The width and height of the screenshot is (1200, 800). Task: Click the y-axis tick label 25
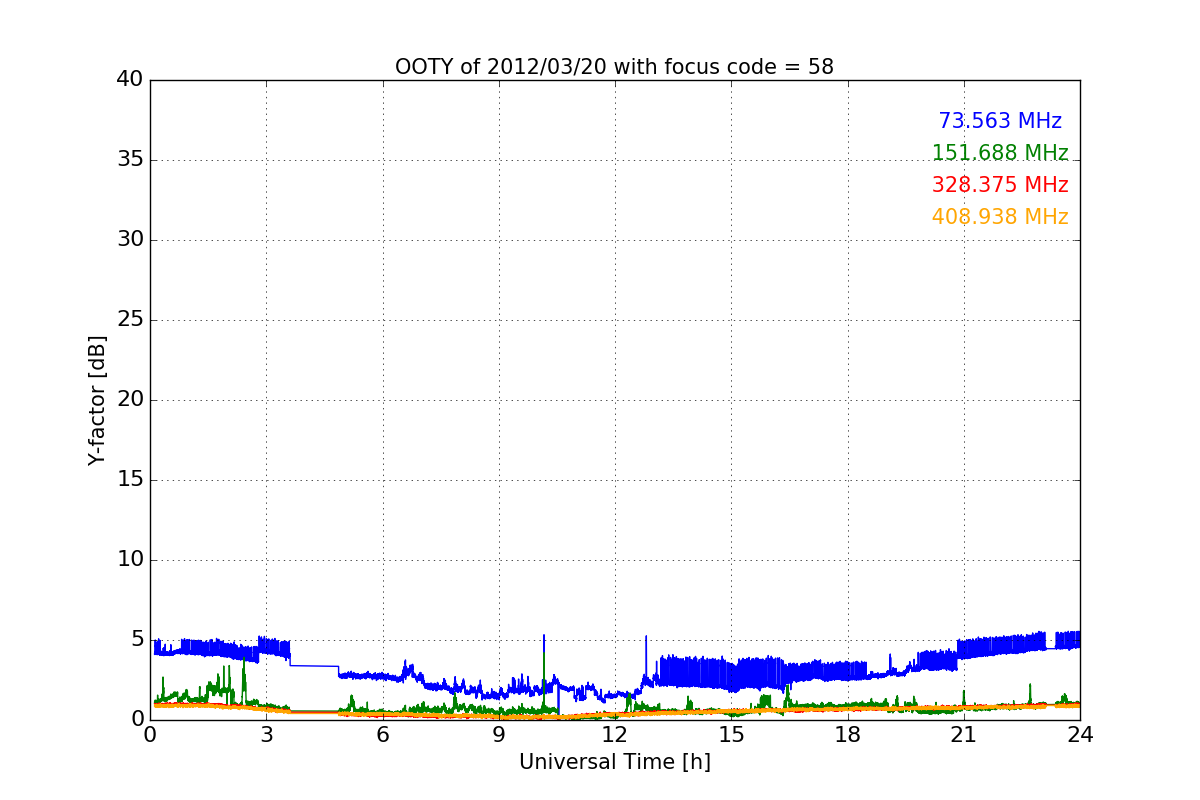130,320
